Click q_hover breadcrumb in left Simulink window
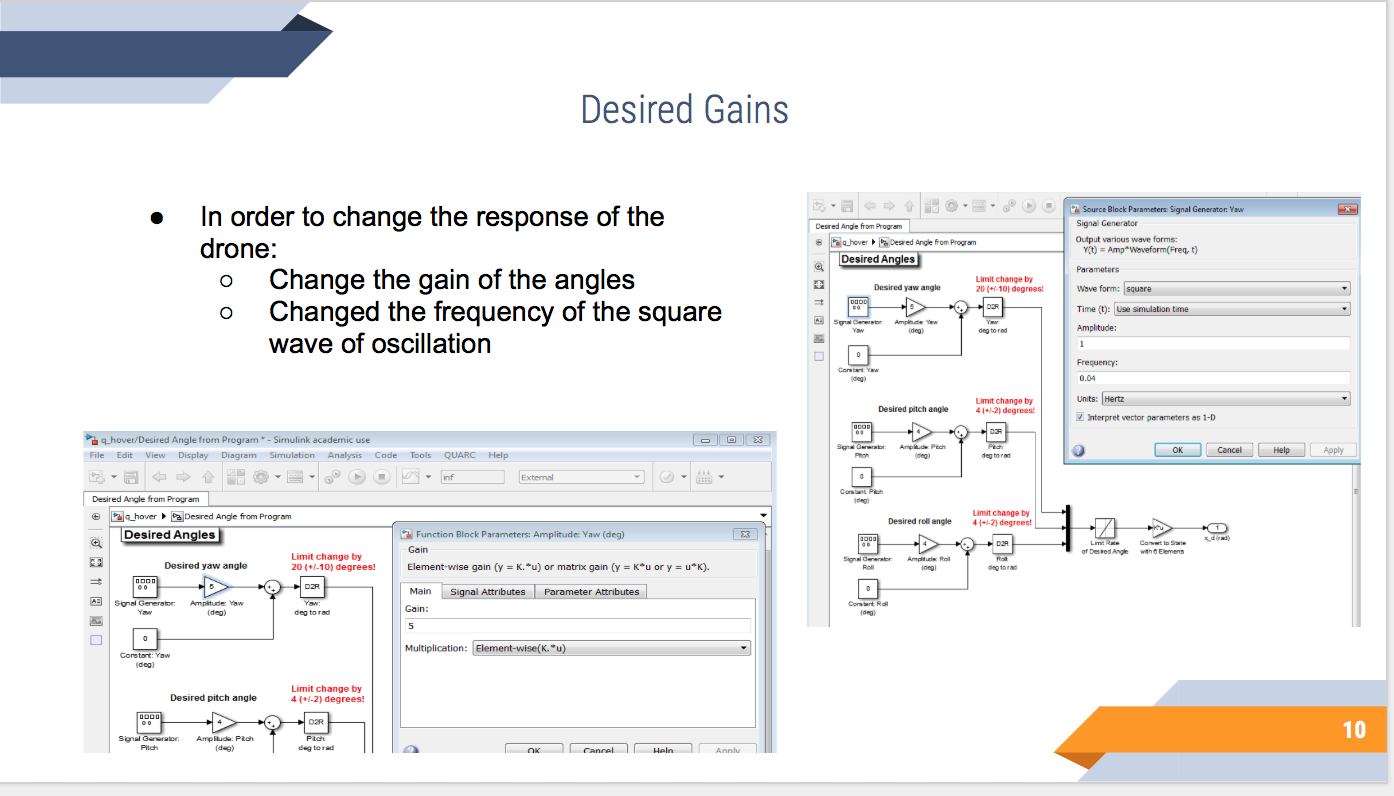 [x=140, y=516]
